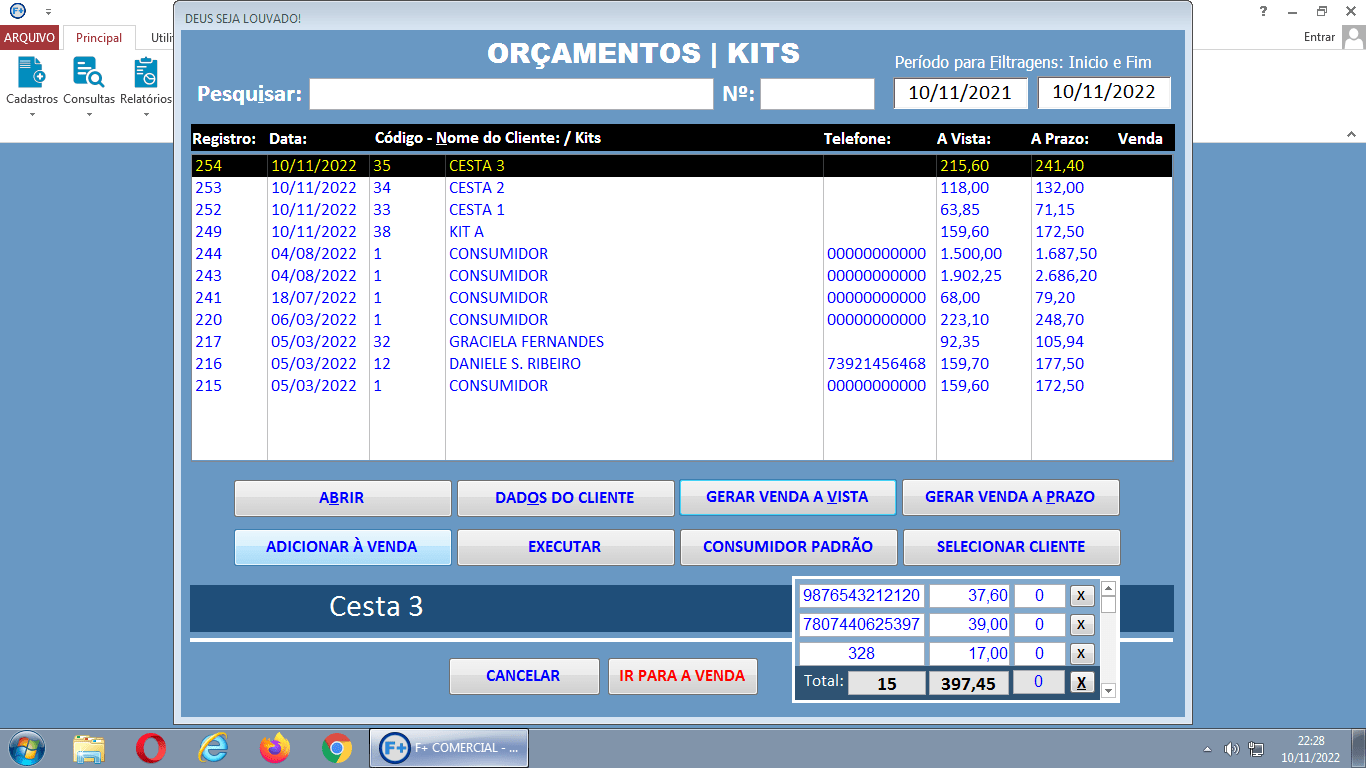Select the CESTA 1 row

pos(681,210)
